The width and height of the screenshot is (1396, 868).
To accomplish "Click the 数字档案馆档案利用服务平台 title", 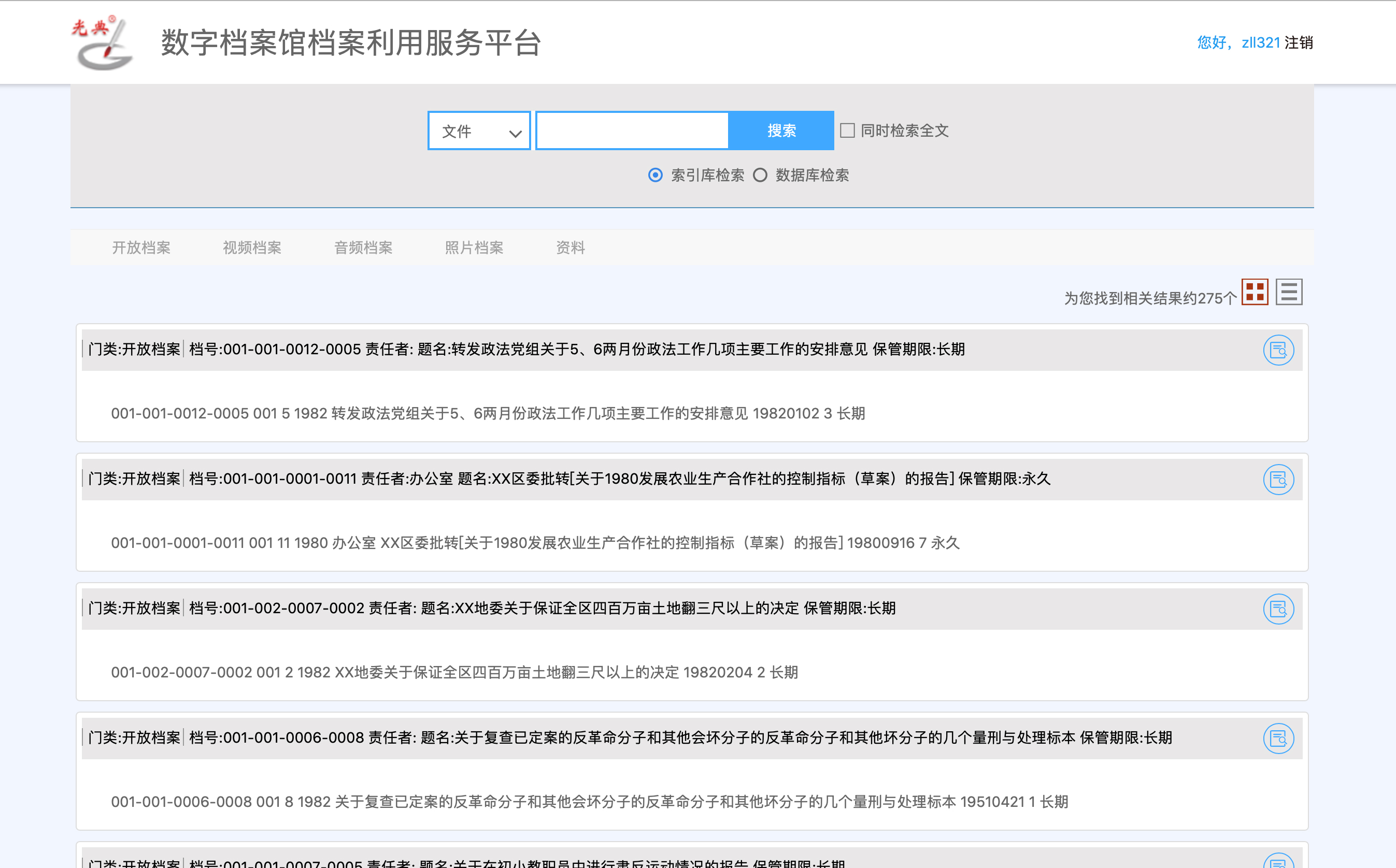I will tap(351, 43).
